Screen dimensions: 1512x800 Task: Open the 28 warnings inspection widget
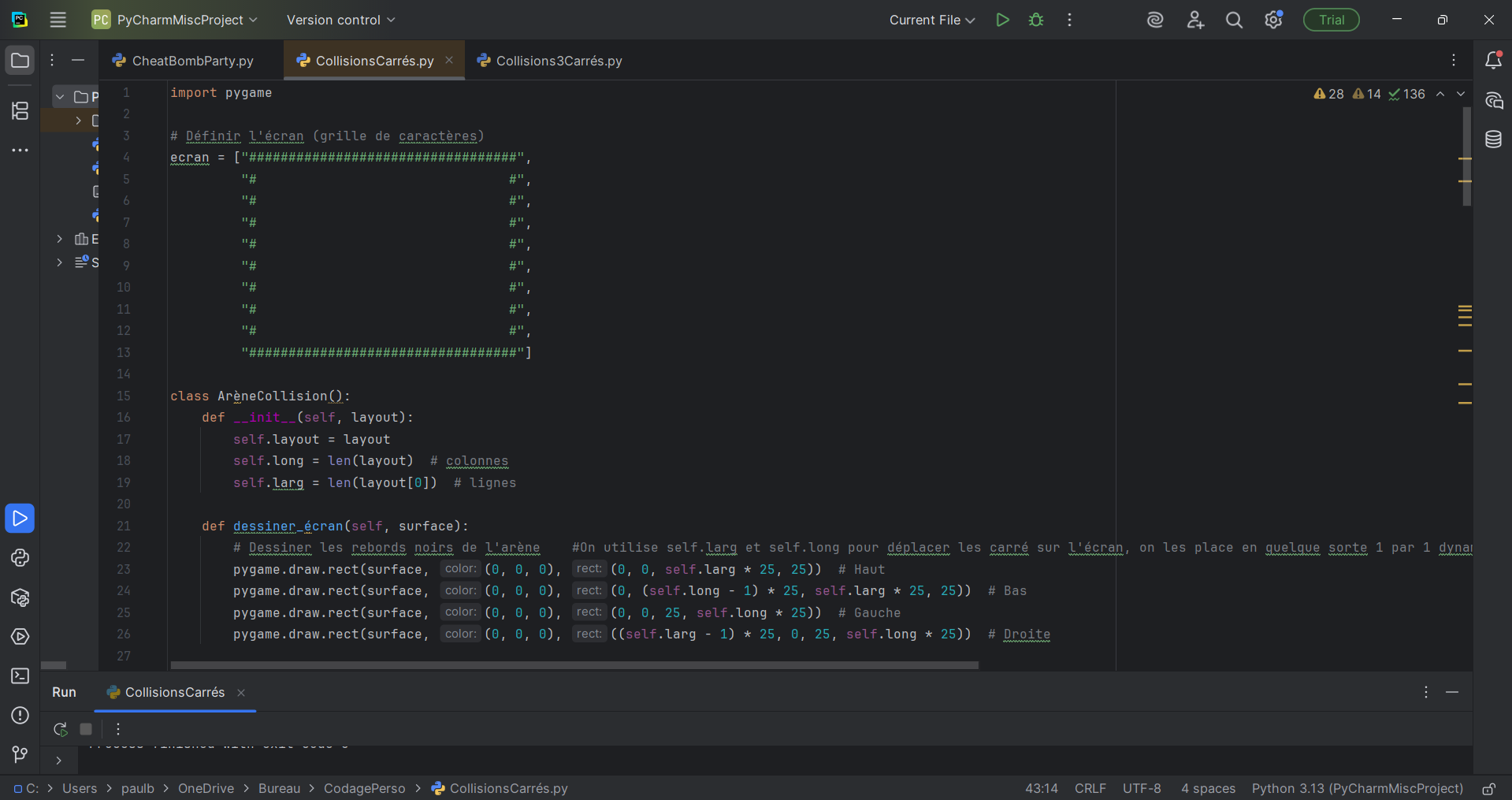[1328, 94]
